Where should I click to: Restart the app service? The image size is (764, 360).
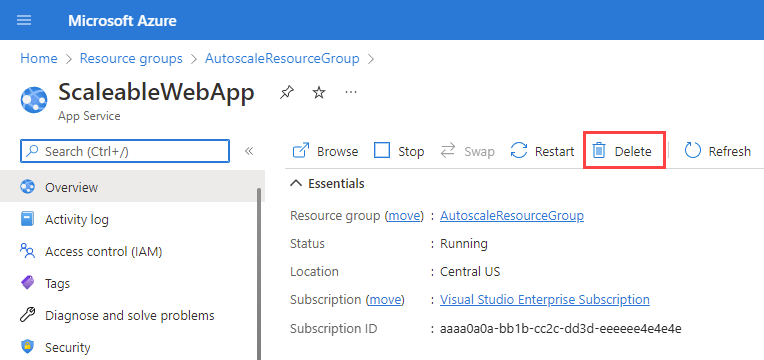coord(542,152)
